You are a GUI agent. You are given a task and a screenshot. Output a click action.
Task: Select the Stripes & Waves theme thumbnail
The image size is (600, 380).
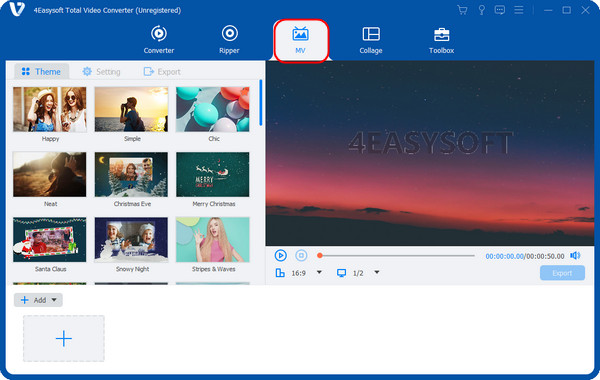213,240
